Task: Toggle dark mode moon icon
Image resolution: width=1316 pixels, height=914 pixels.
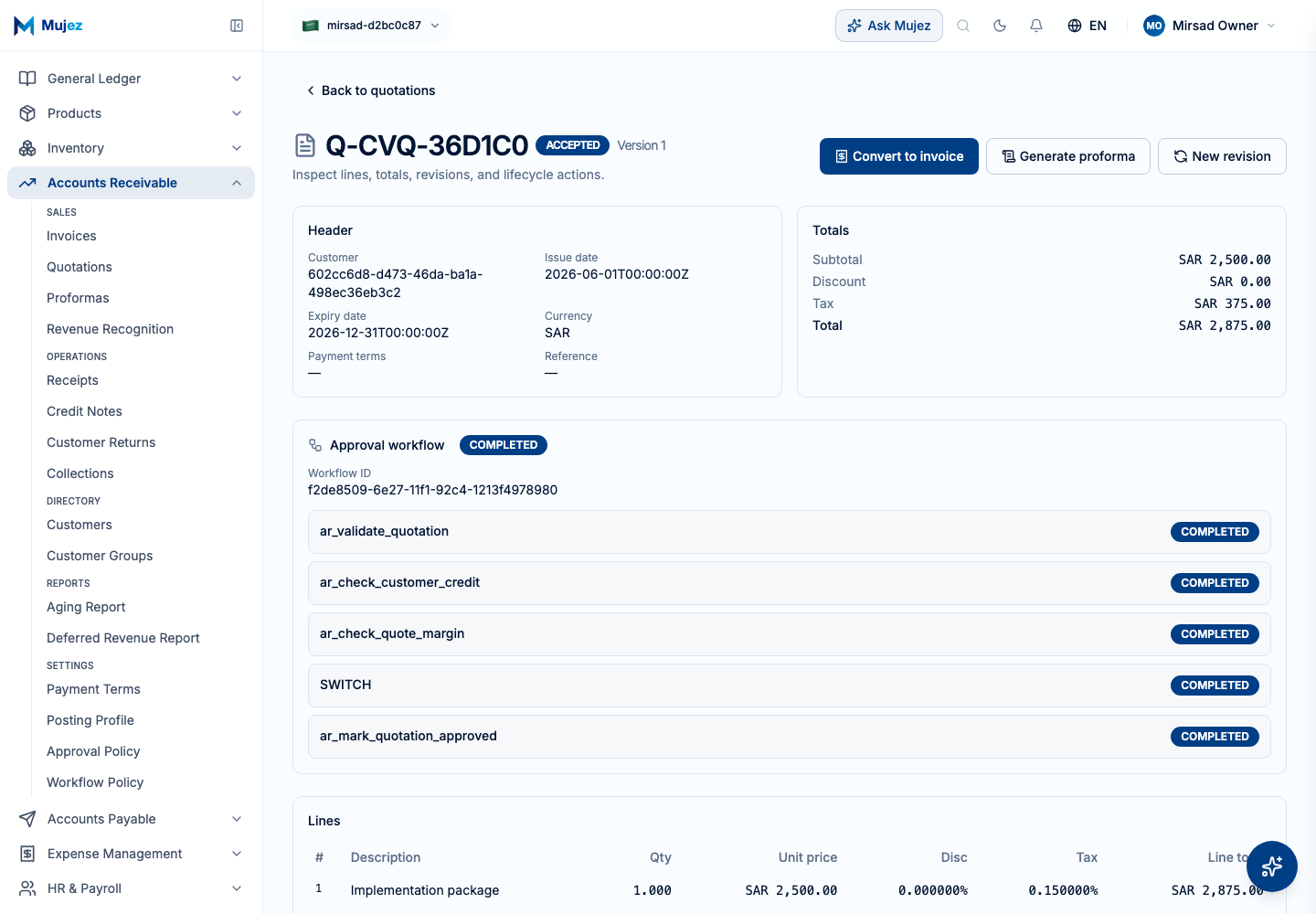Action: [1000, 26]
